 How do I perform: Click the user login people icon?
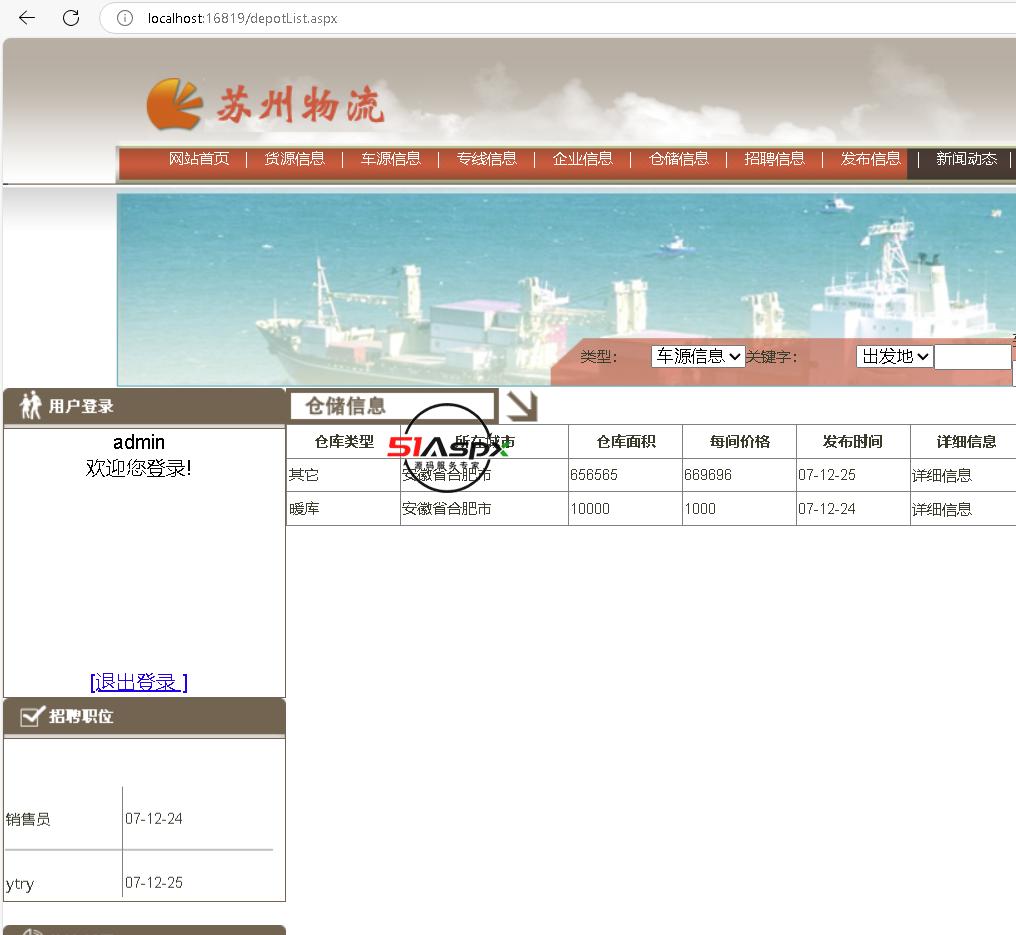tap(31, 406)
